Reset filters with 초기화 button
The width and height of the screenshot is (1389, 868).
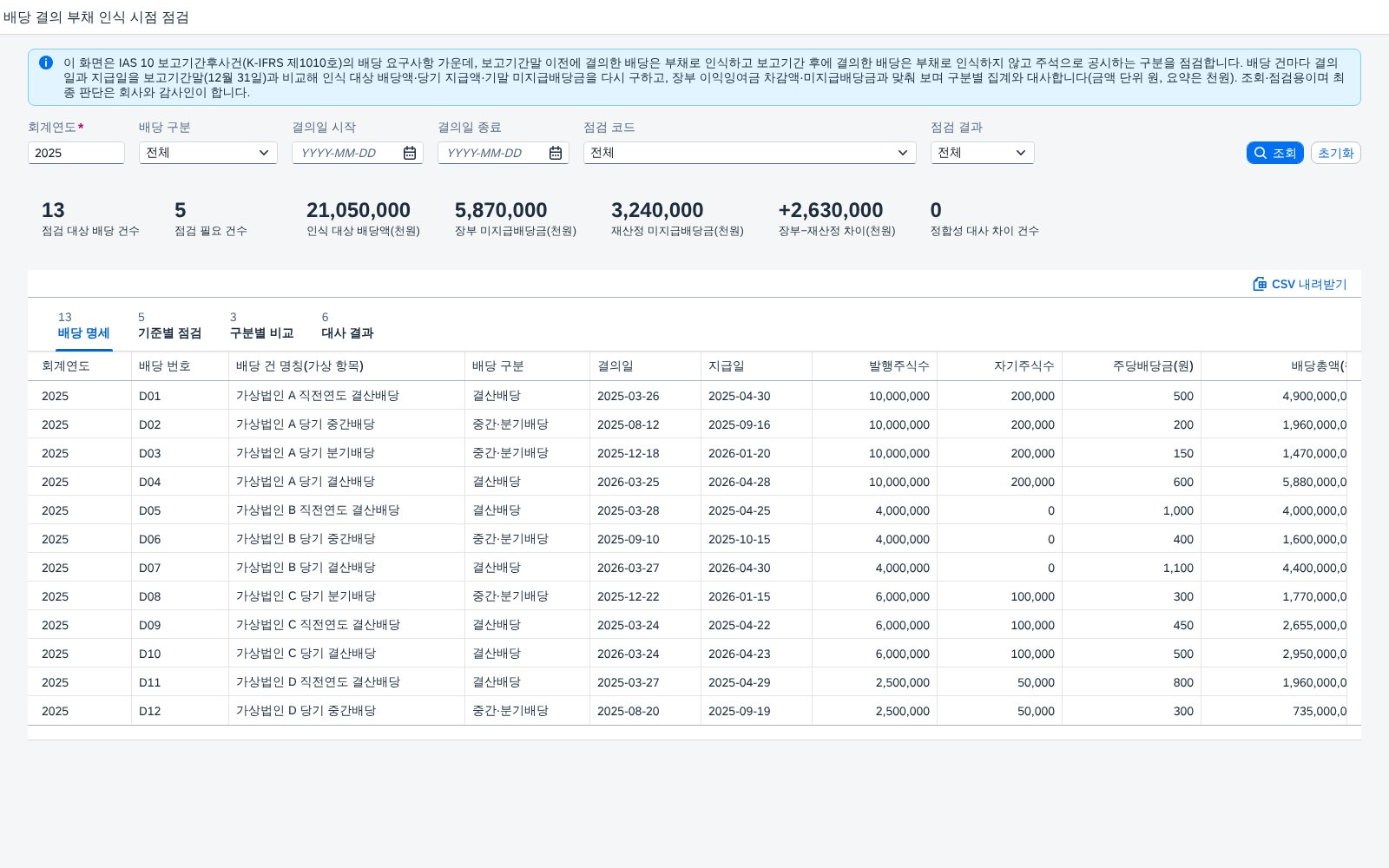pyautogui.click(x=1335, y=153)
